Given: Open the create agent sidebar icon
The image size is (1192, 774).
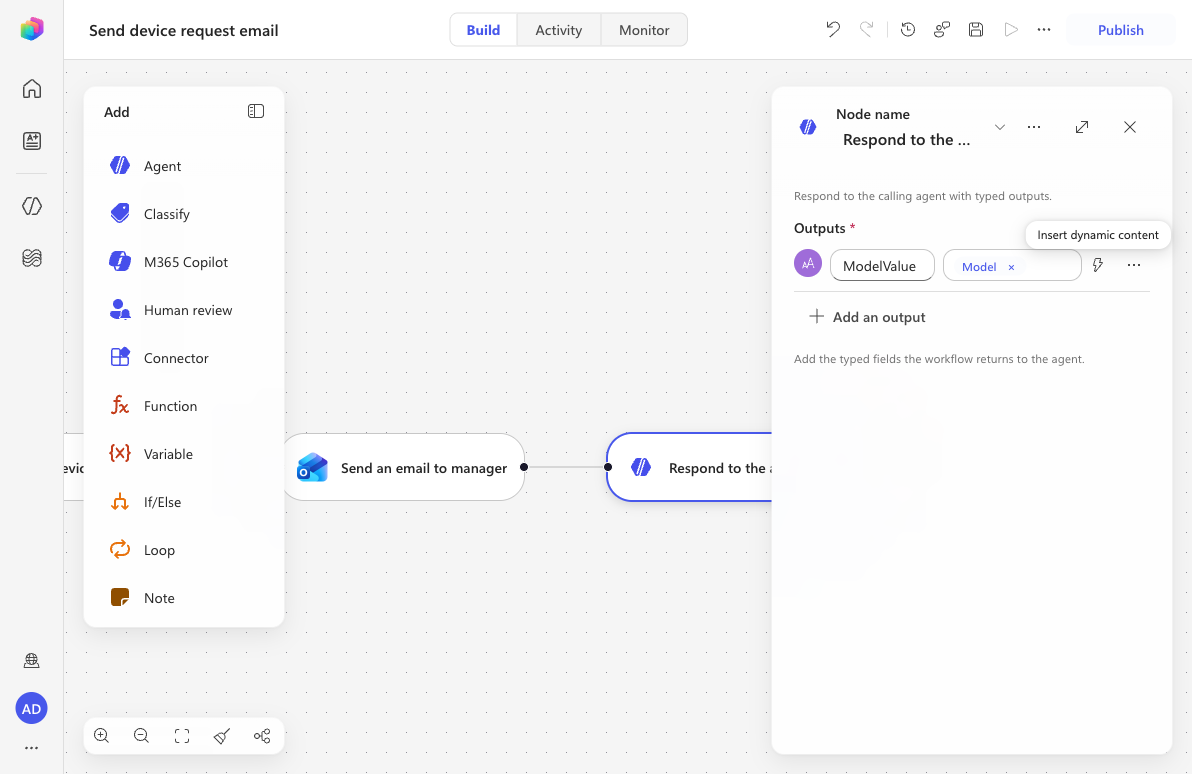Looking at the screenshot, I should [31, 141].
